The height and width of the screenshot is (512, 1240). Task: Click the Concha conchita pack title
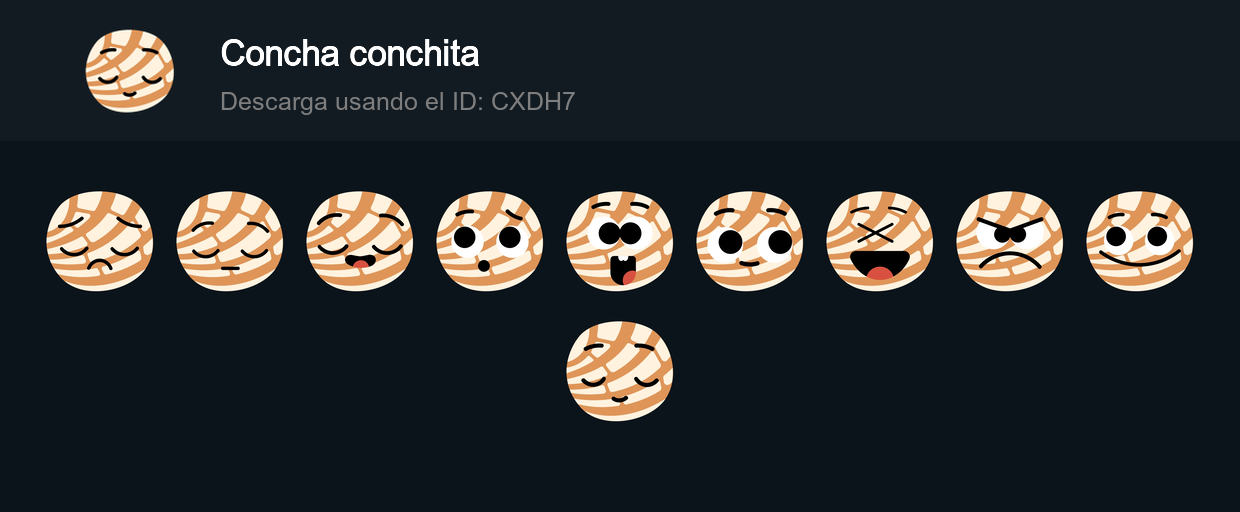[350, 54]
